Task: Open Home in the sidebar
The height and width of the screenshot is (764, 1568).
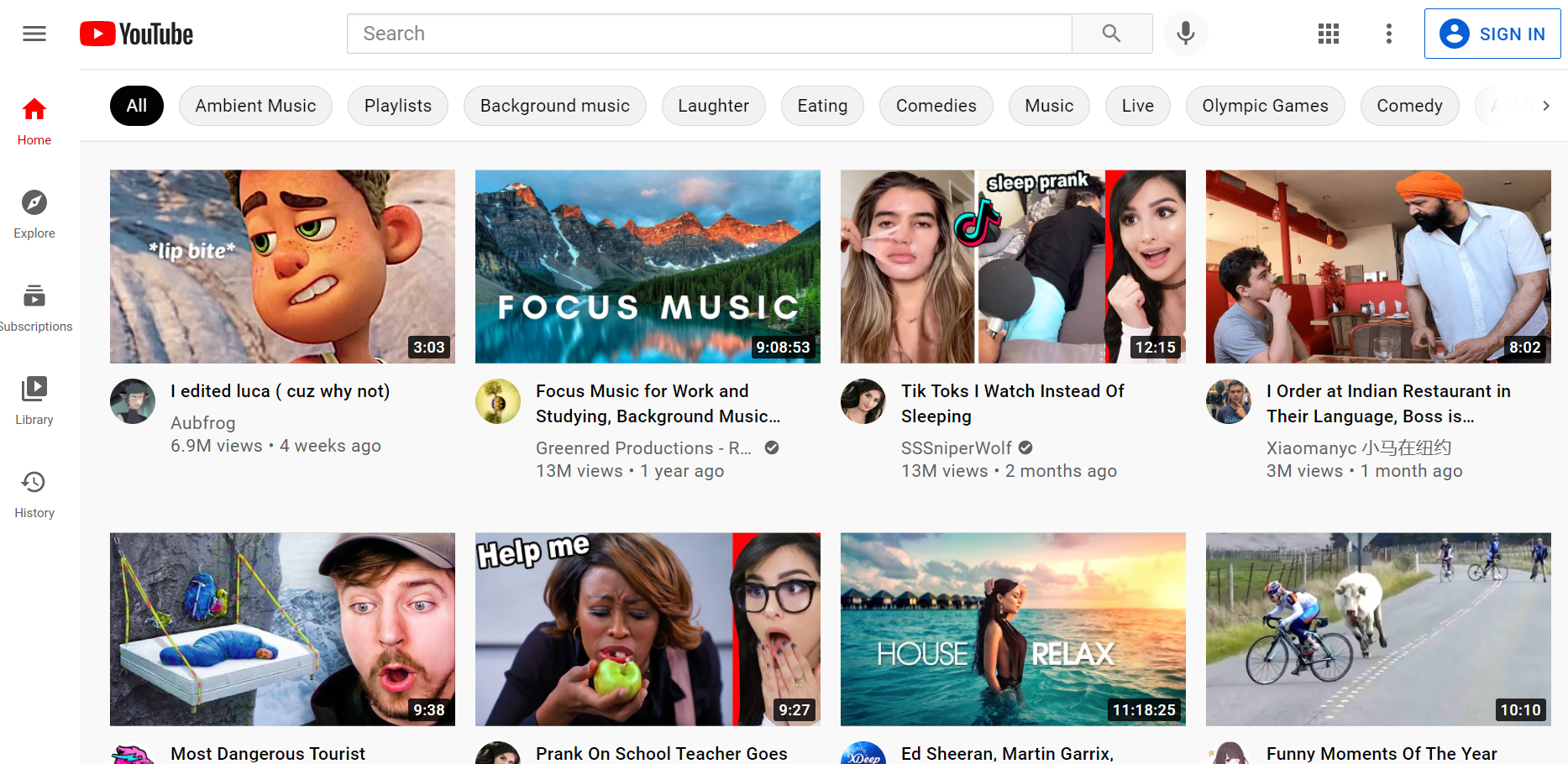Action: click(34, 122)
